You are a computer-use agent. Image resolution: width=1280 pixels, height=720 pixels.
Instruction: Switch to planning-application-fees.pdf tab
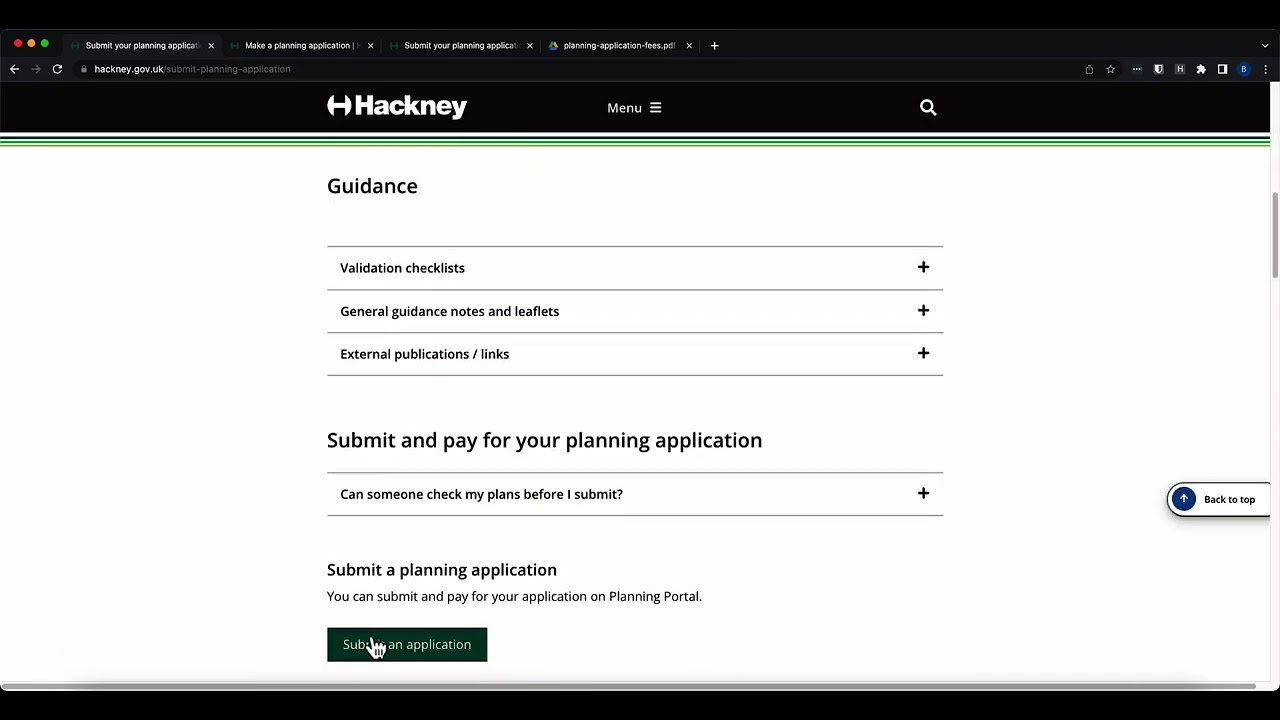pyautogui.click(x=619, y=45)
